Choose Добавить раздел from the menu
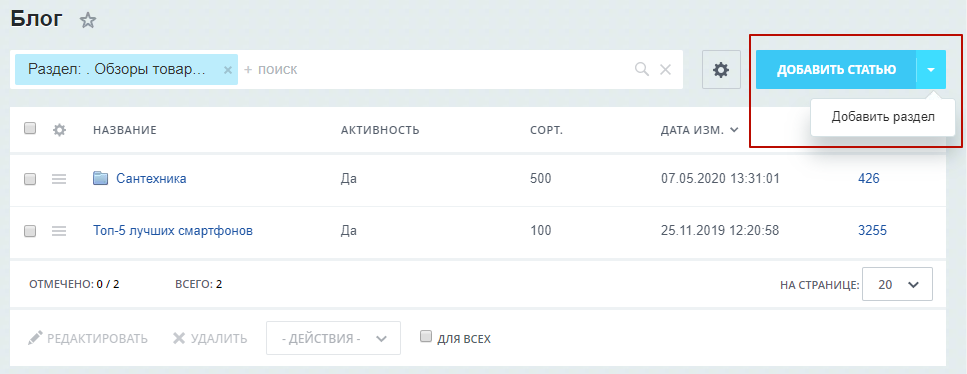 click(883, 117)
